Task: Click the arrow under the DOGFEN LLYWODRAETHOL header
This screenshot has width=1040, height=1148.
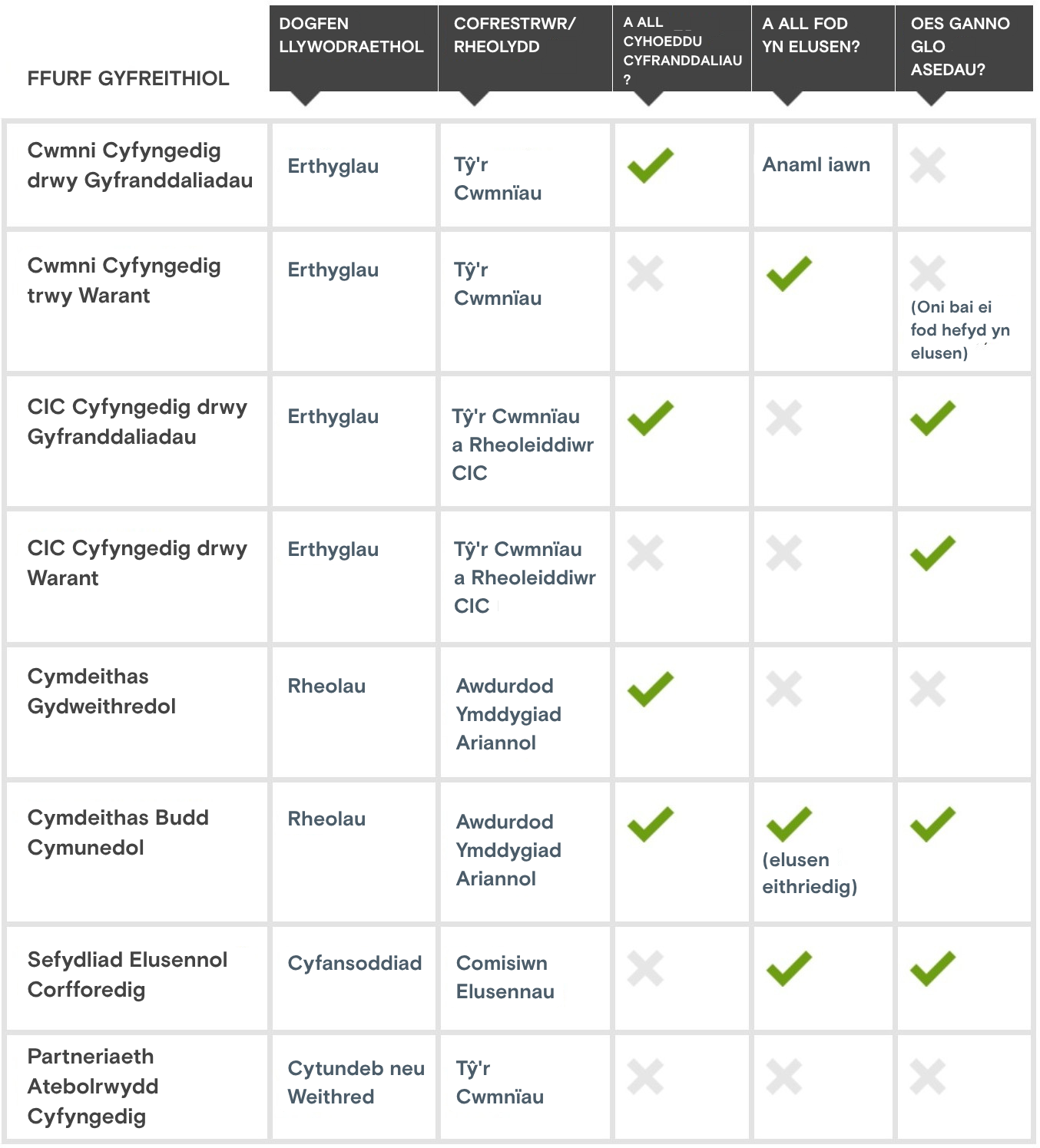Action: click(x=305, y=98)
